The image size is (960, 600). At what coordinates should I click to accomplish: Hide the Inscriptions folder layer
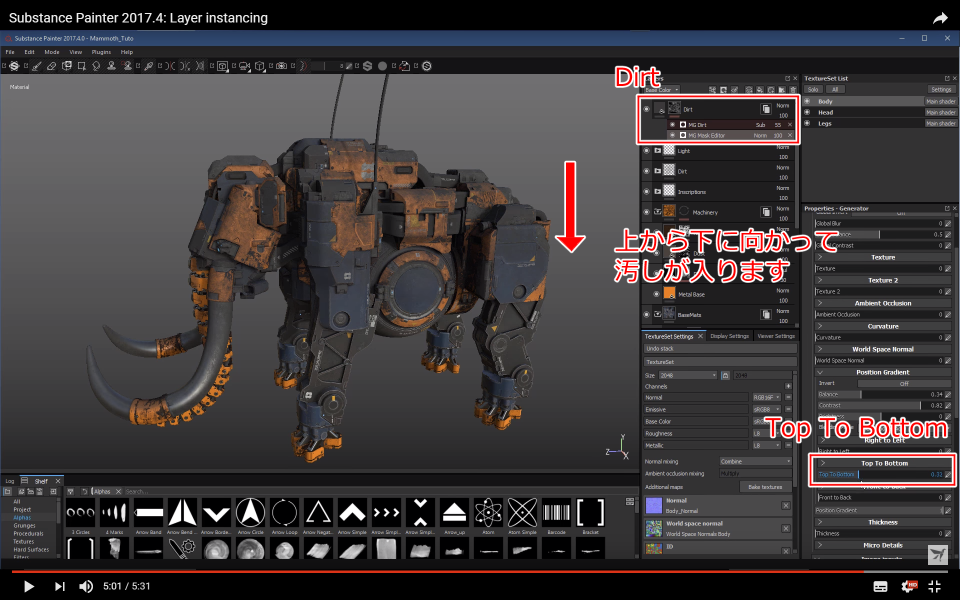[x=647, y=192]
